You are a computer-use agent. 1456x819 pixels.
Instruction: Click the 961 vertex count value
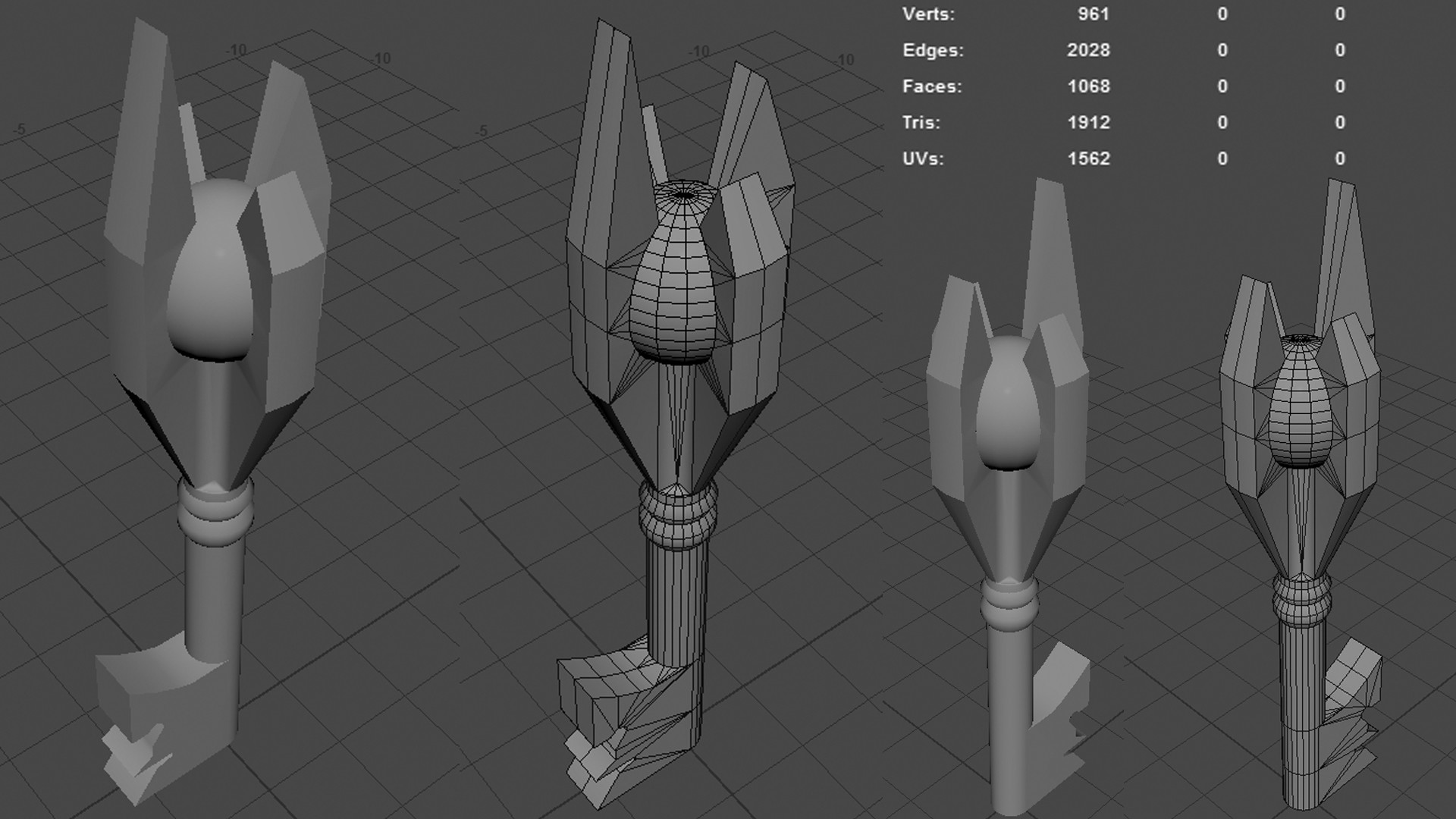click(1093, 14)
